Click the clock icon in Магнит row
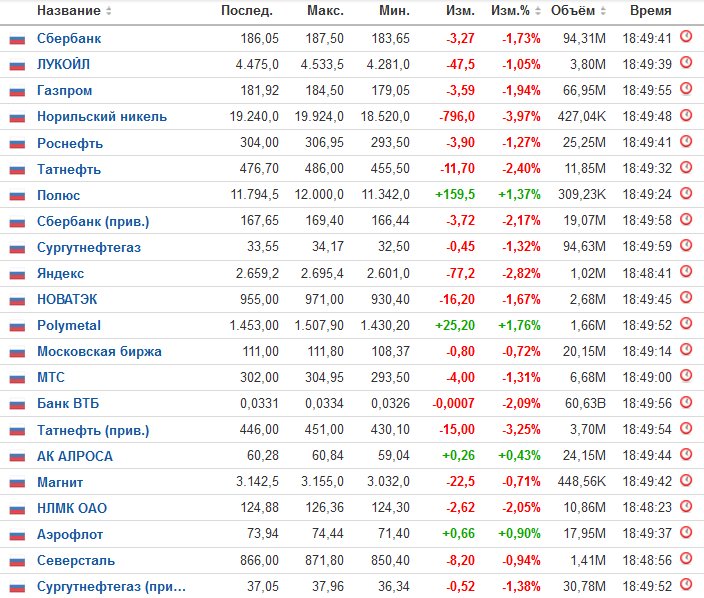704x598 pixels. pos(686,480)
